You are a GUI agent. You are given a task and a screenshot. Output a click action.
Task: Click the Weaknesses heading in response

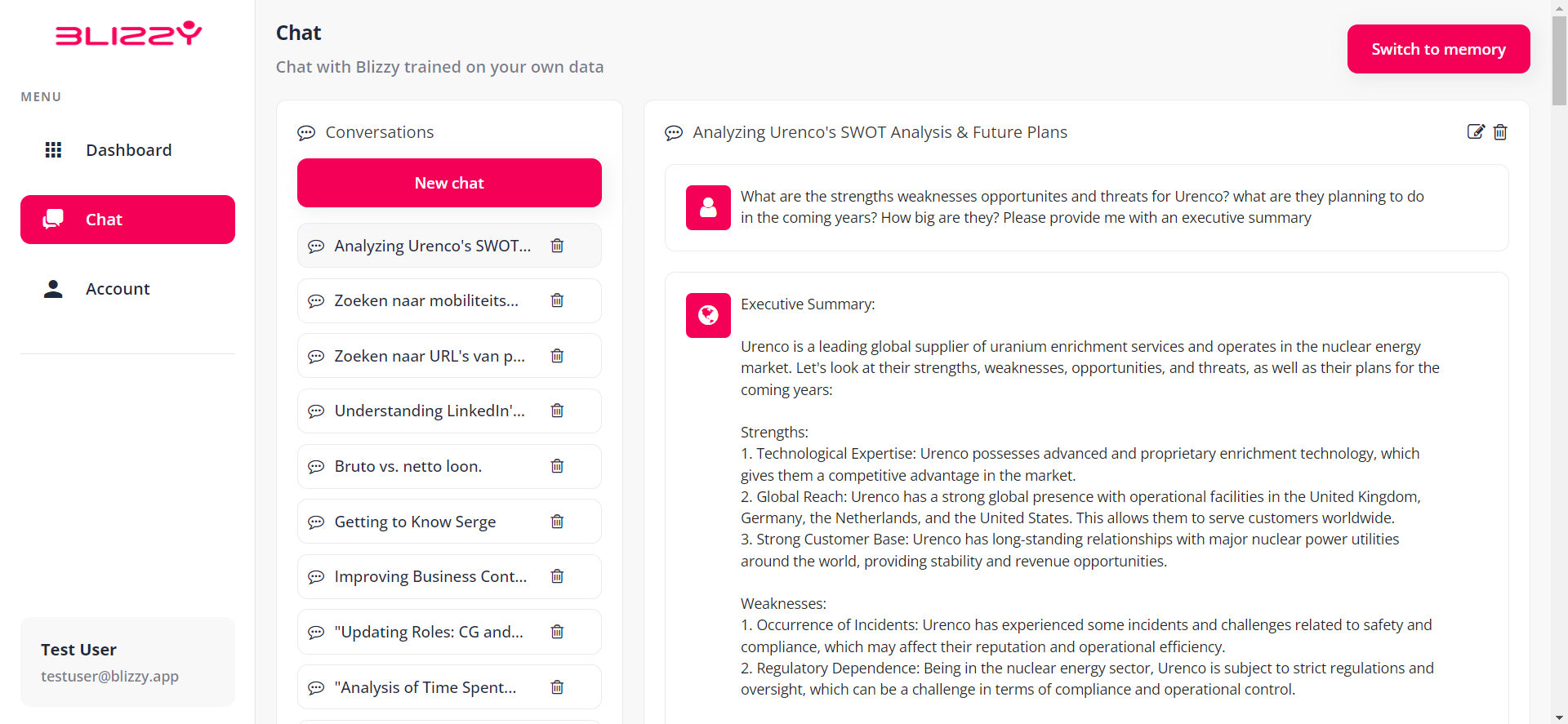[783, 603]
